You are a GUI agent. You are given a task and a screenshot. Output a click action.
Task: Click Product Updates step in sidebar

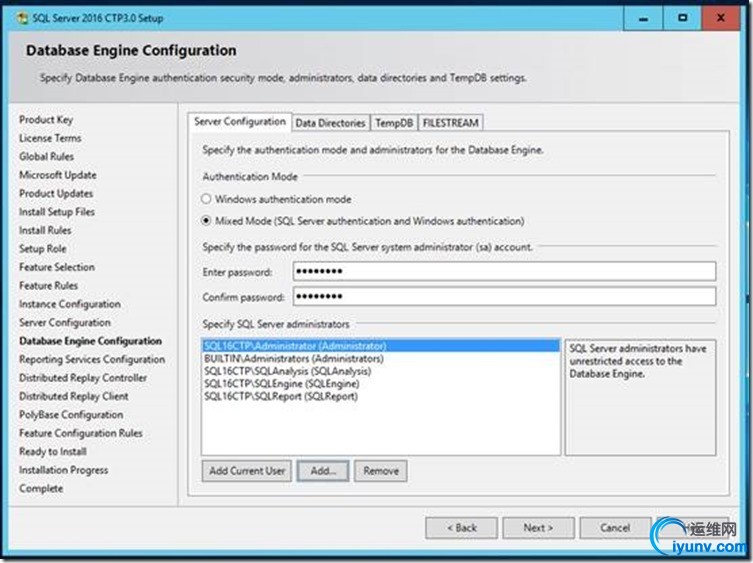coord(56,194)
